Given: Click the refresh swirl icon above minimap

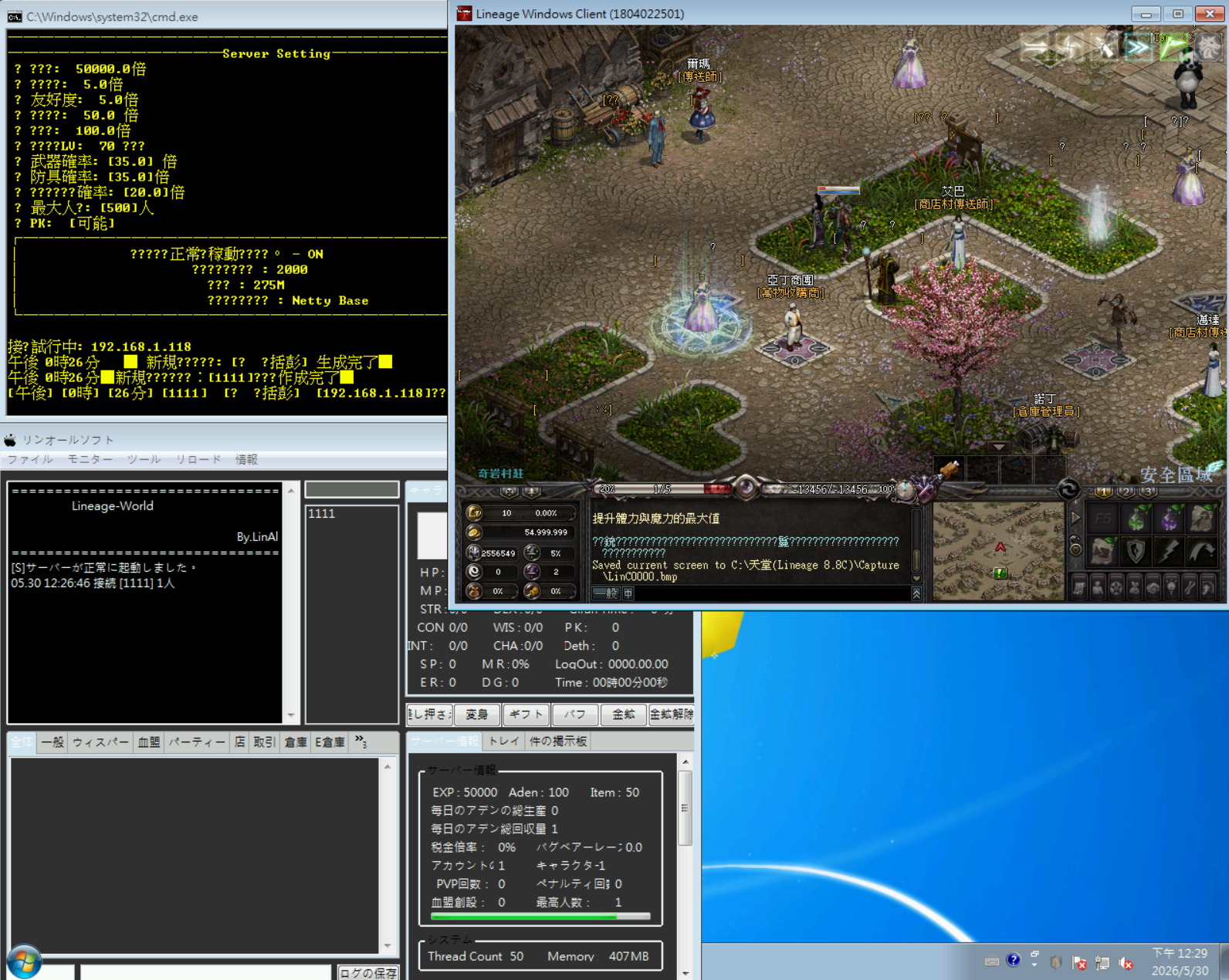Looking at the screenshot, I should (1068, 488).
